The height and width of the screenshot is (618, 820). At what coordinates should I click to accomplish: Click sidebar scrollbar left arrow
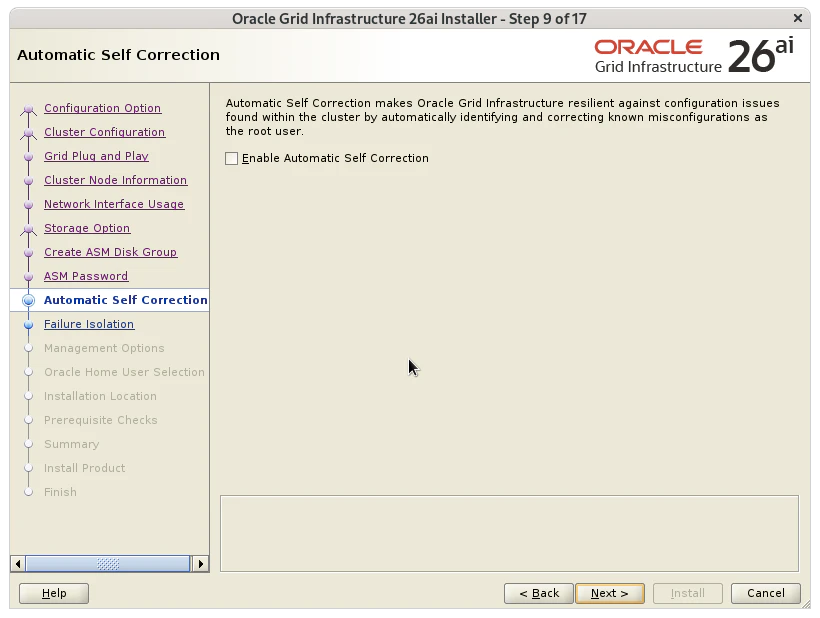pyautogui.click(x=18, y=564)
